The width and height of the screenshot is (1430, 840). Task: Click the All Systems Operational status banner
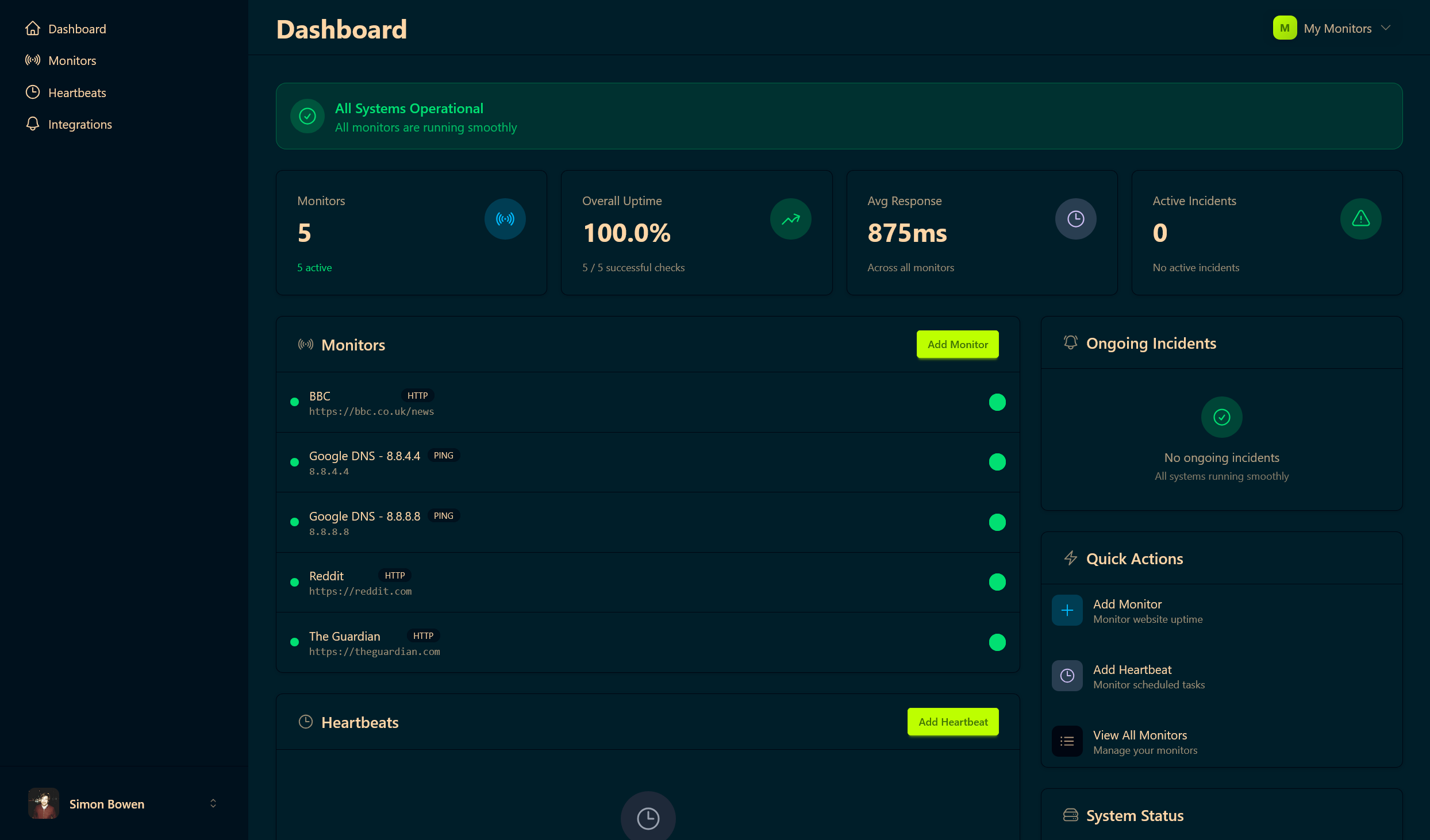(x=839, y=116)
